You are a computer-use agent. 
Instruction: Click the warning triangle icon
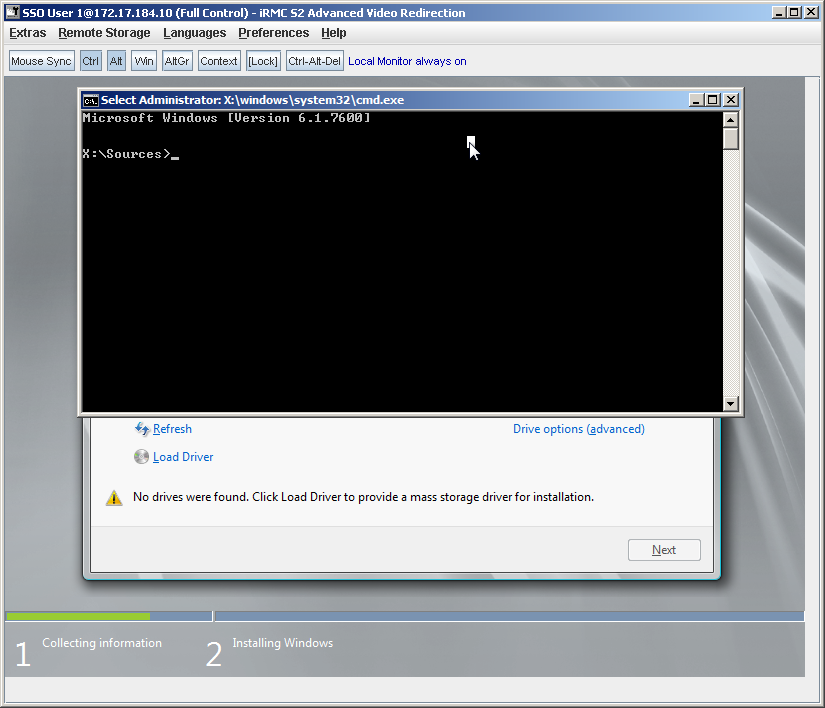pos(114,498)
